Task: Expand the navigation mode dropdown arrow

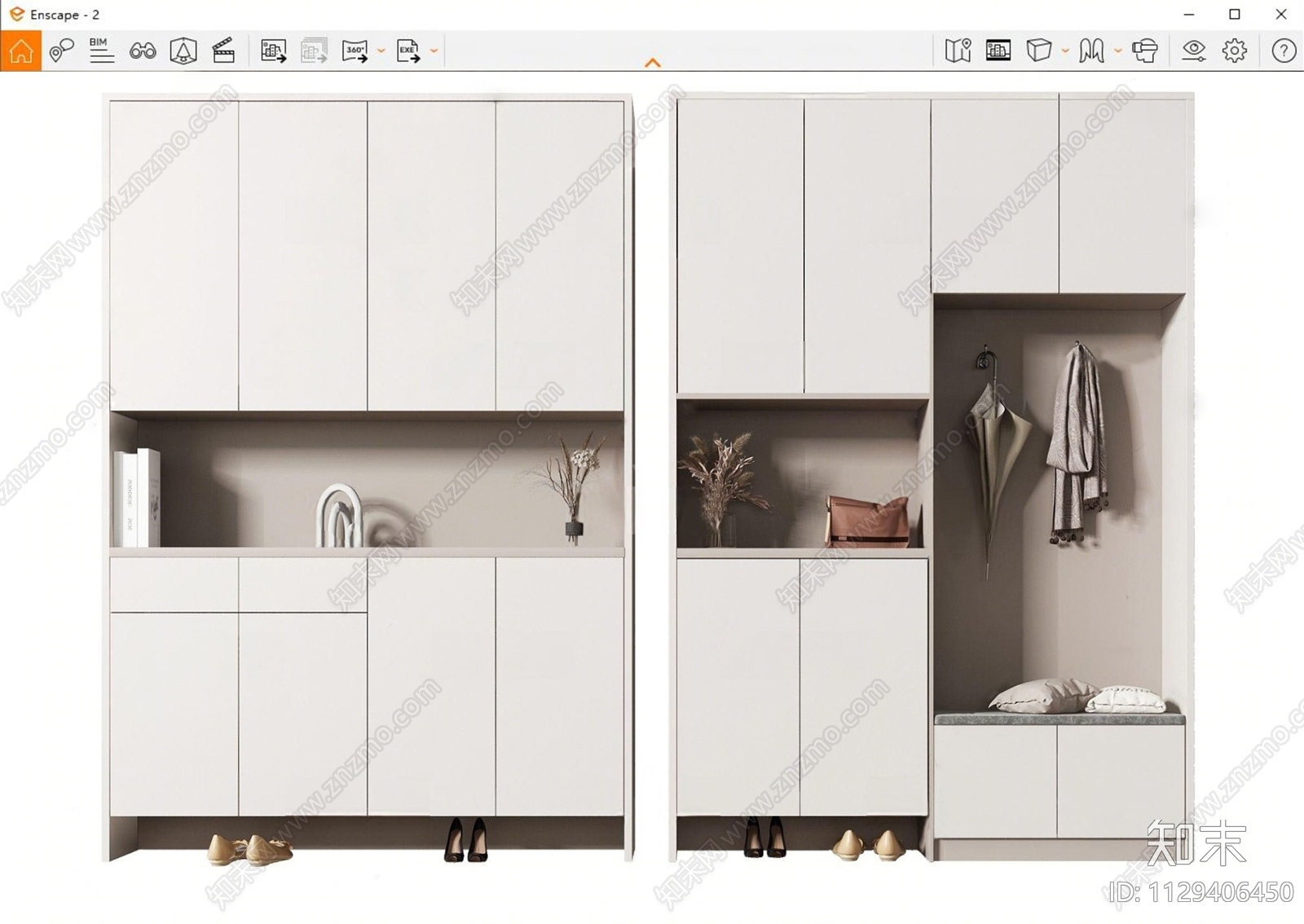Action: [x=1117, y=51]
